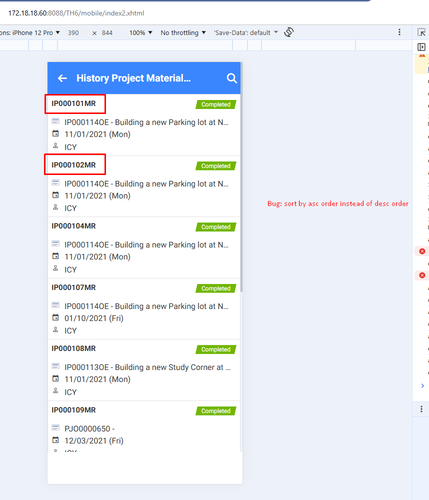Open record IP000109MR
This screenshot has width=429, height=500.
tap(144, 427)
